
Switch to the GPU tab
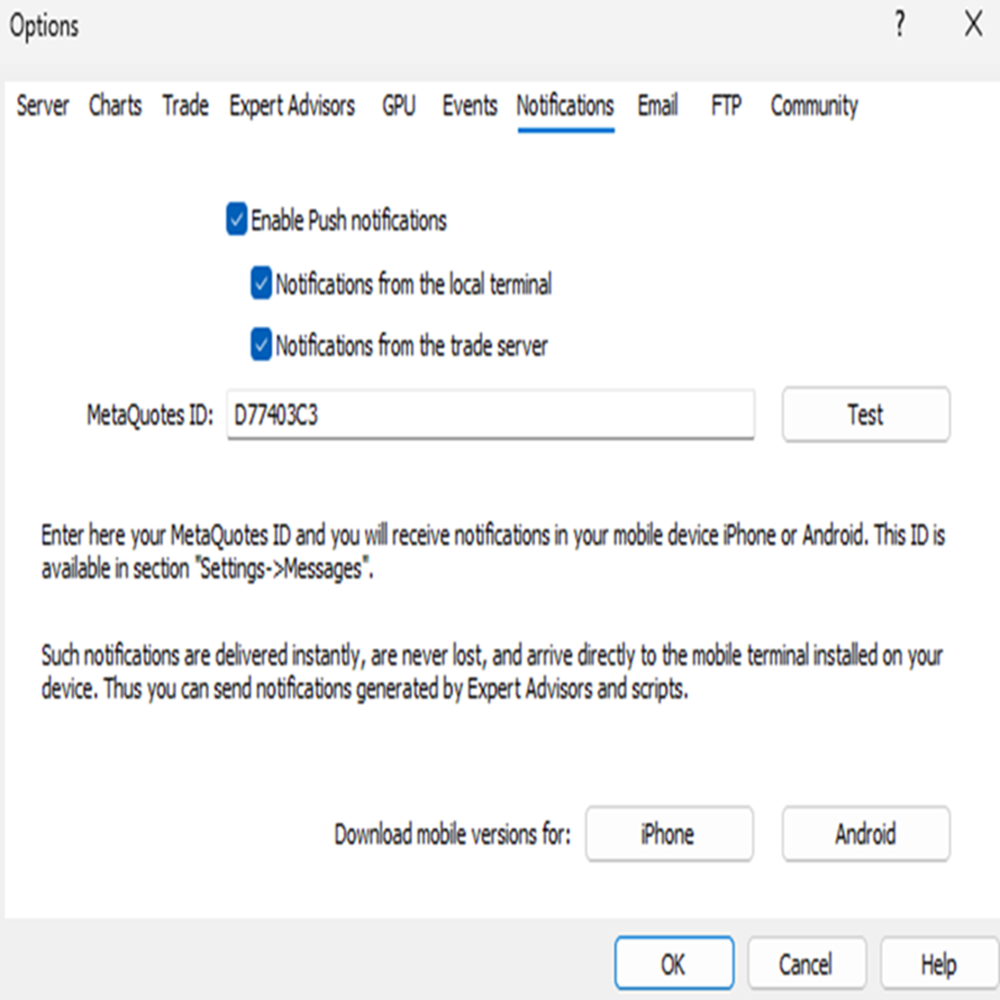pos(399,106)
